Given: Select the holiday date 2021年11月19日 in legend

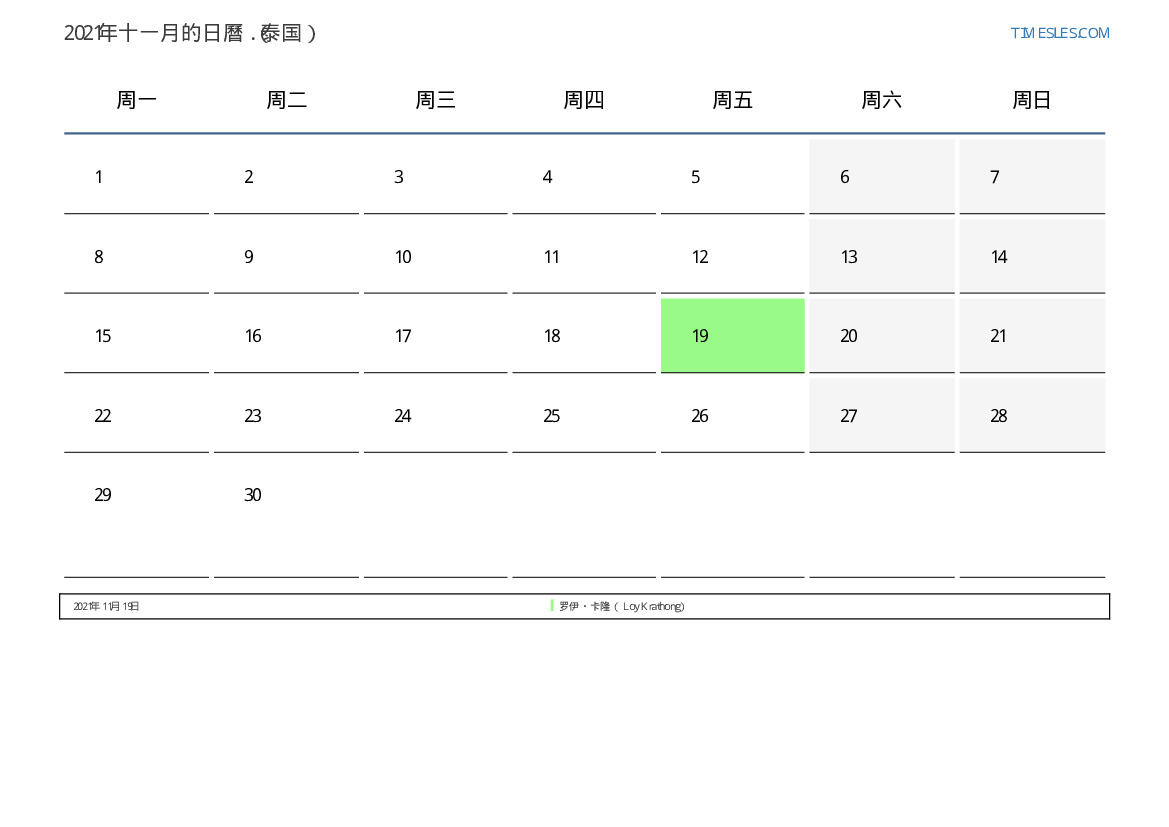Looking at the screenshot, I should coord(106,606).
